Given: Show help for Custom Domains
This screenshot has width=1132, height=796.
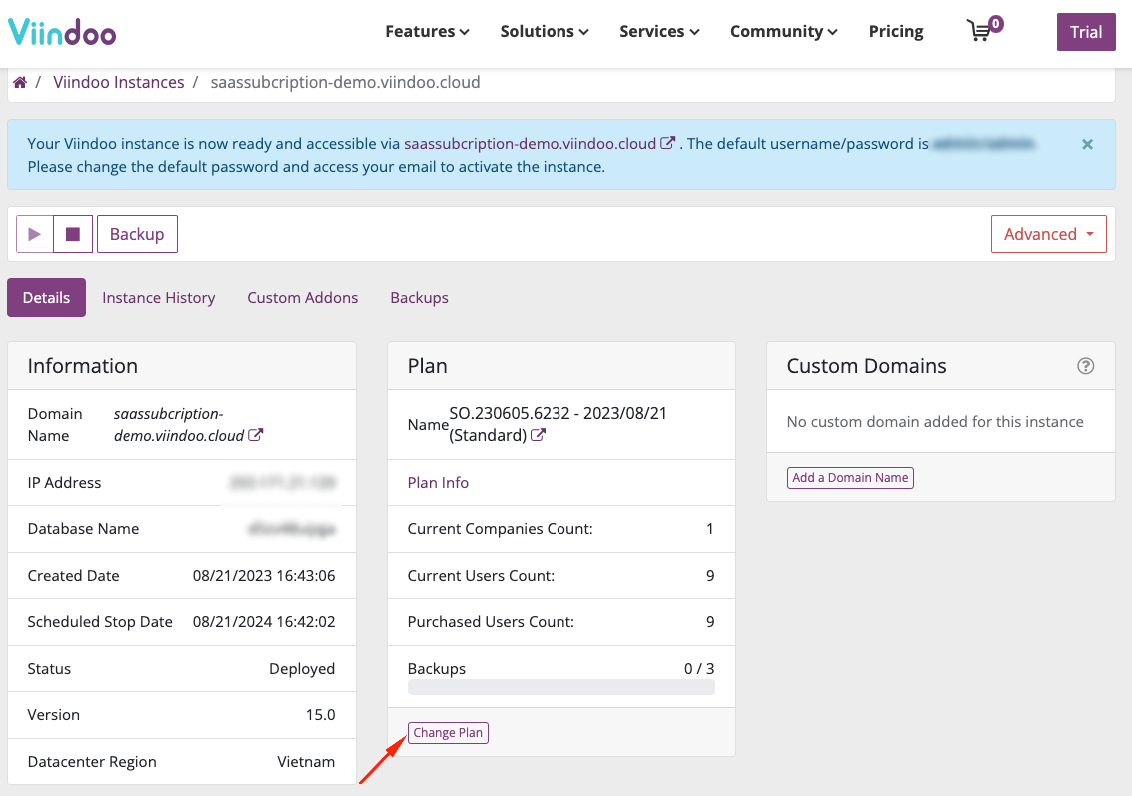Looking at the screenshot, I should (1085, 366).
